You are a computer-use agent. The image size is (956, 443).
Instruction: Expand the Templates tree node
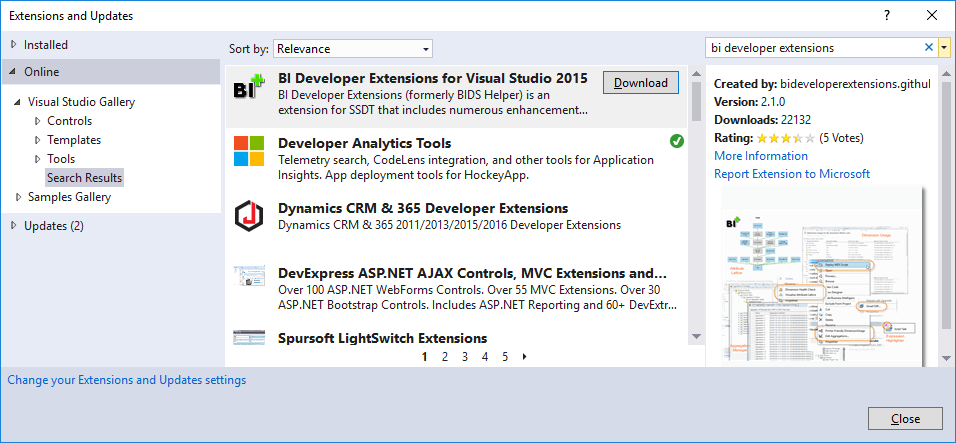point(38,140)
